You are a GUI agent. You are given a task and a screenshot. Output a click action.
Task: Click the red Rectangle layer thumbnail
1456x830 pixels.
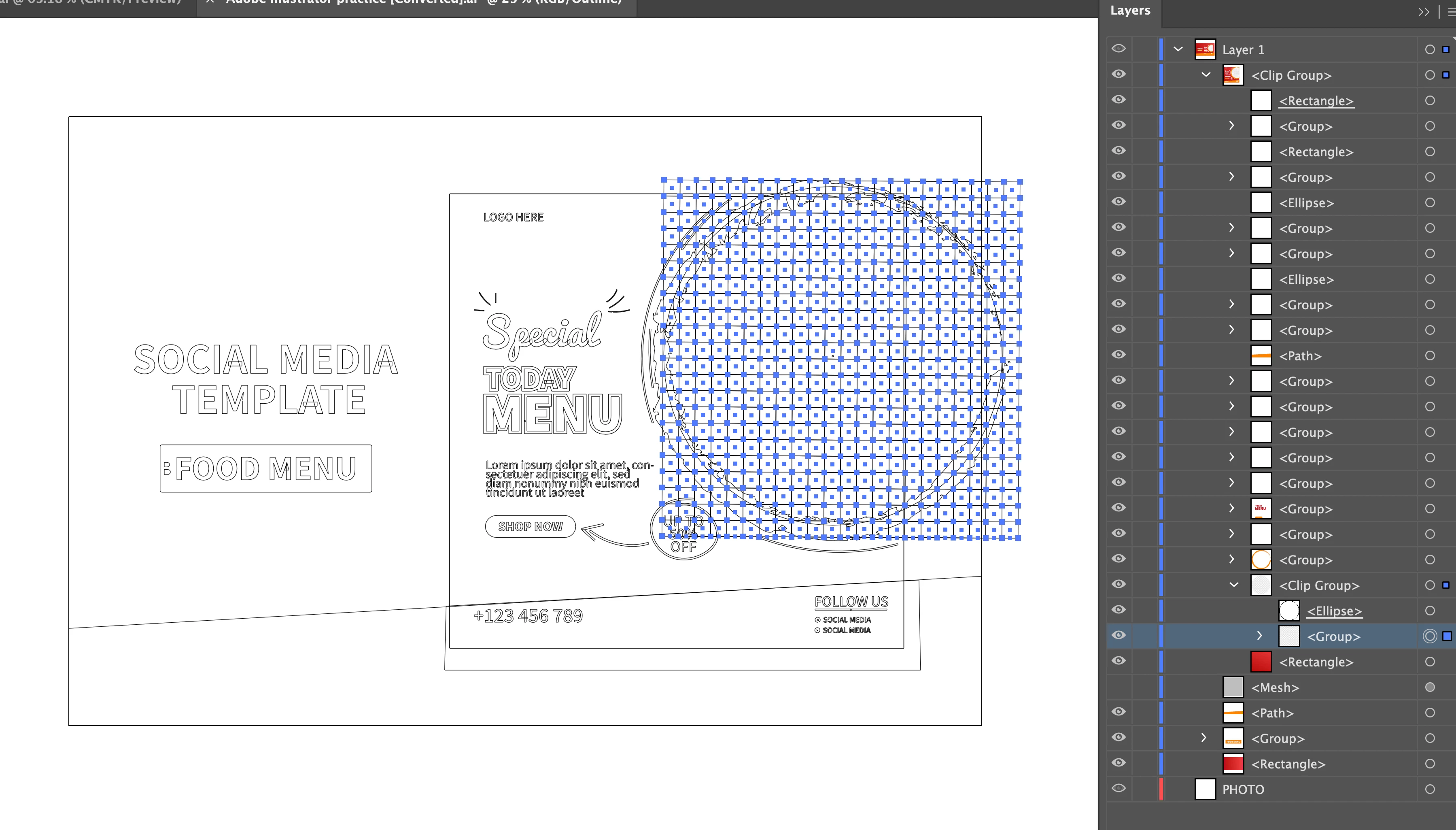click(1261, 662)
